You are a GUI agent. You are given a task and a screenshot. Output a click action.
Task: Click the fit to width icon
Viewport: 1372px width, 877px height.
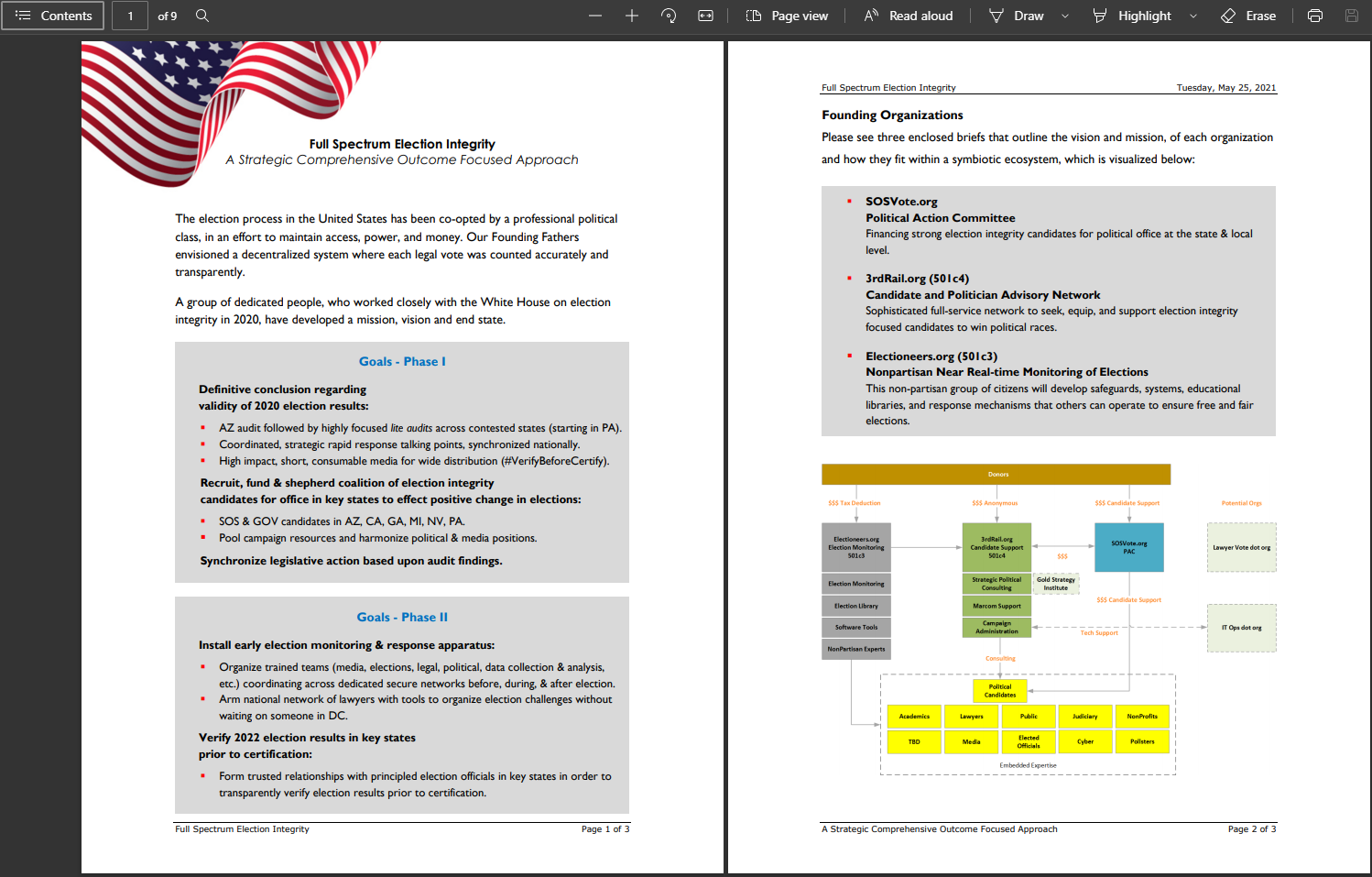point(705,16)
